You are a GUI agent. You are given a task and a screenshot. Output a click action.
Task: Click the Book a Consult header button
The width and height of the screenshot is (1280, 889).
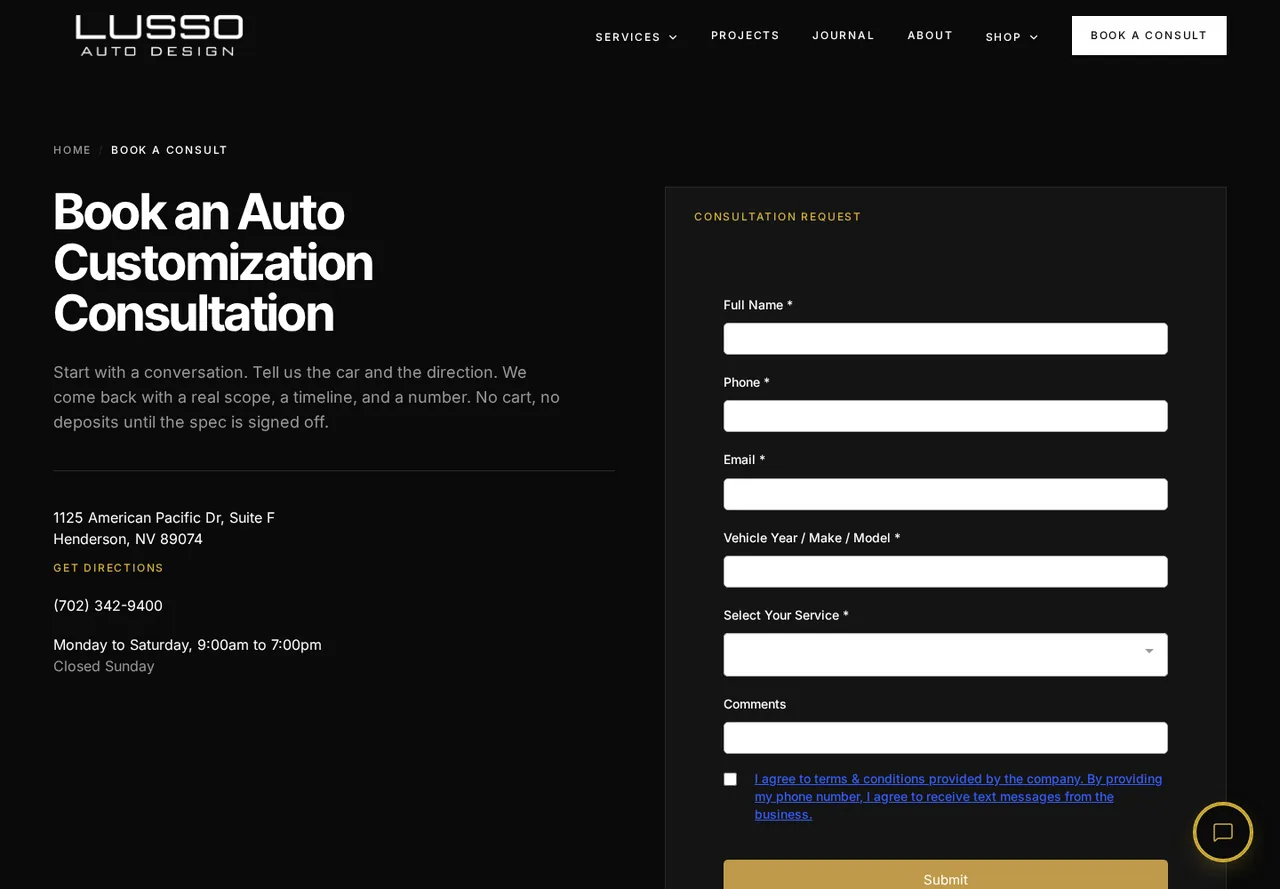pyautogui.click(x=1149, y=35)
